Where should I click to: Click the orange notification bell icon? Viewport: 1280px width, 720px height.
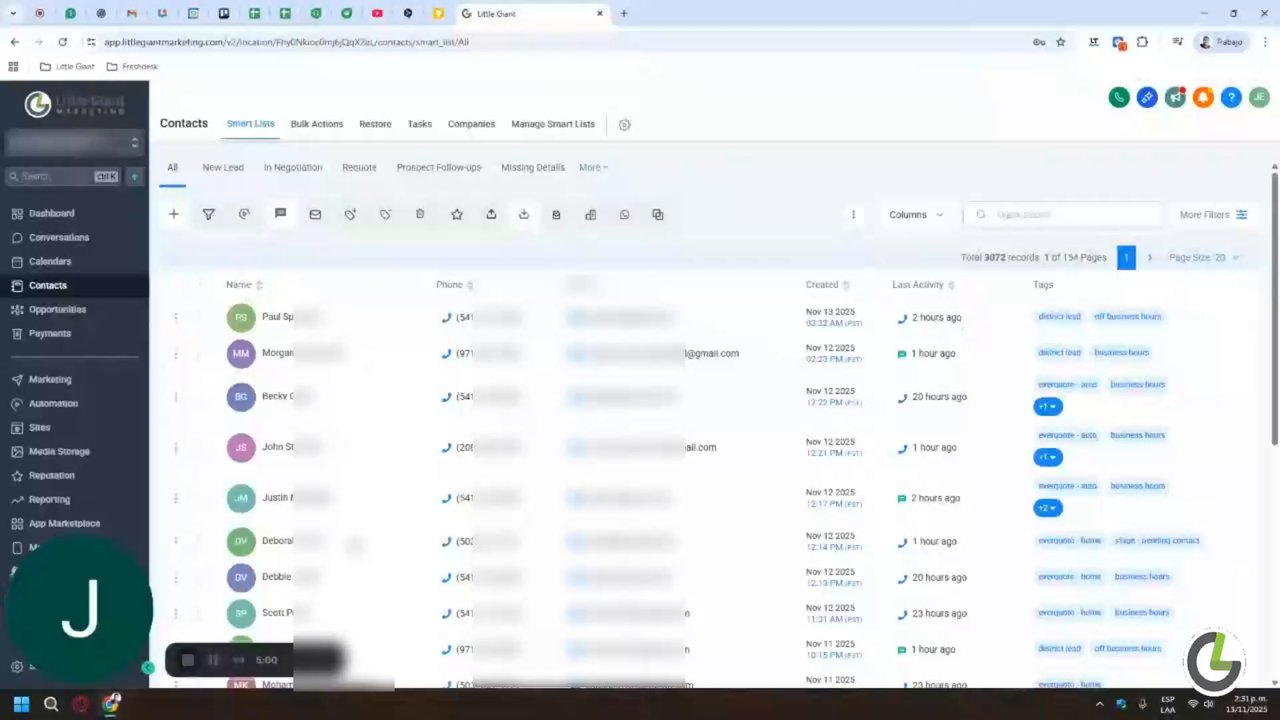1203,97
